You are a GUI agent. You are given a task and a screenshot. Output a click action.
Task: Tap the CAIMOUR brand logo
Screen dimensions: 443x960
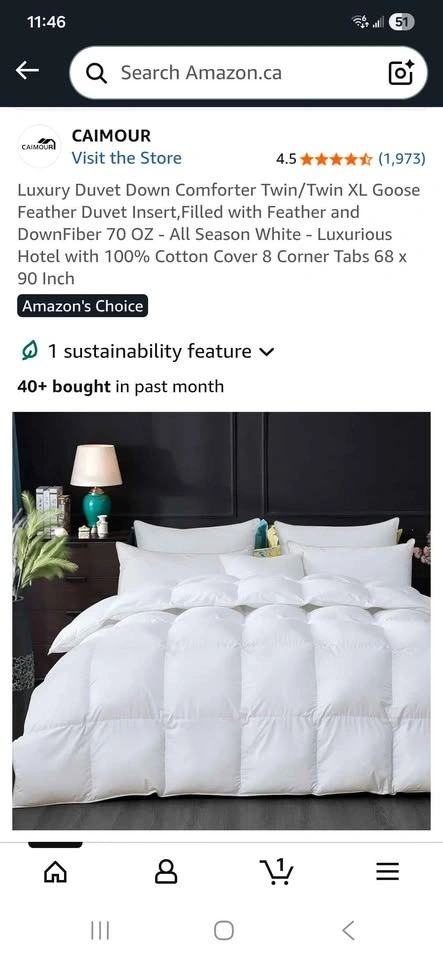click(39, 146)
